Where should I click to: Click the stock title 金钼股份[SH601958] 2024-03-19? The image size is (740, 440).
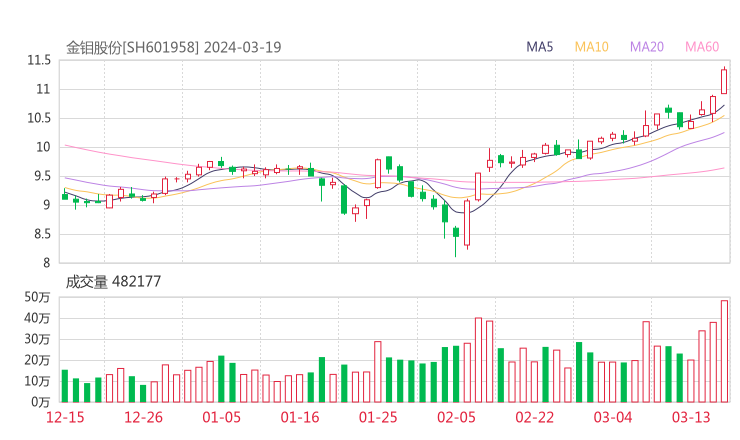point(173,47)
